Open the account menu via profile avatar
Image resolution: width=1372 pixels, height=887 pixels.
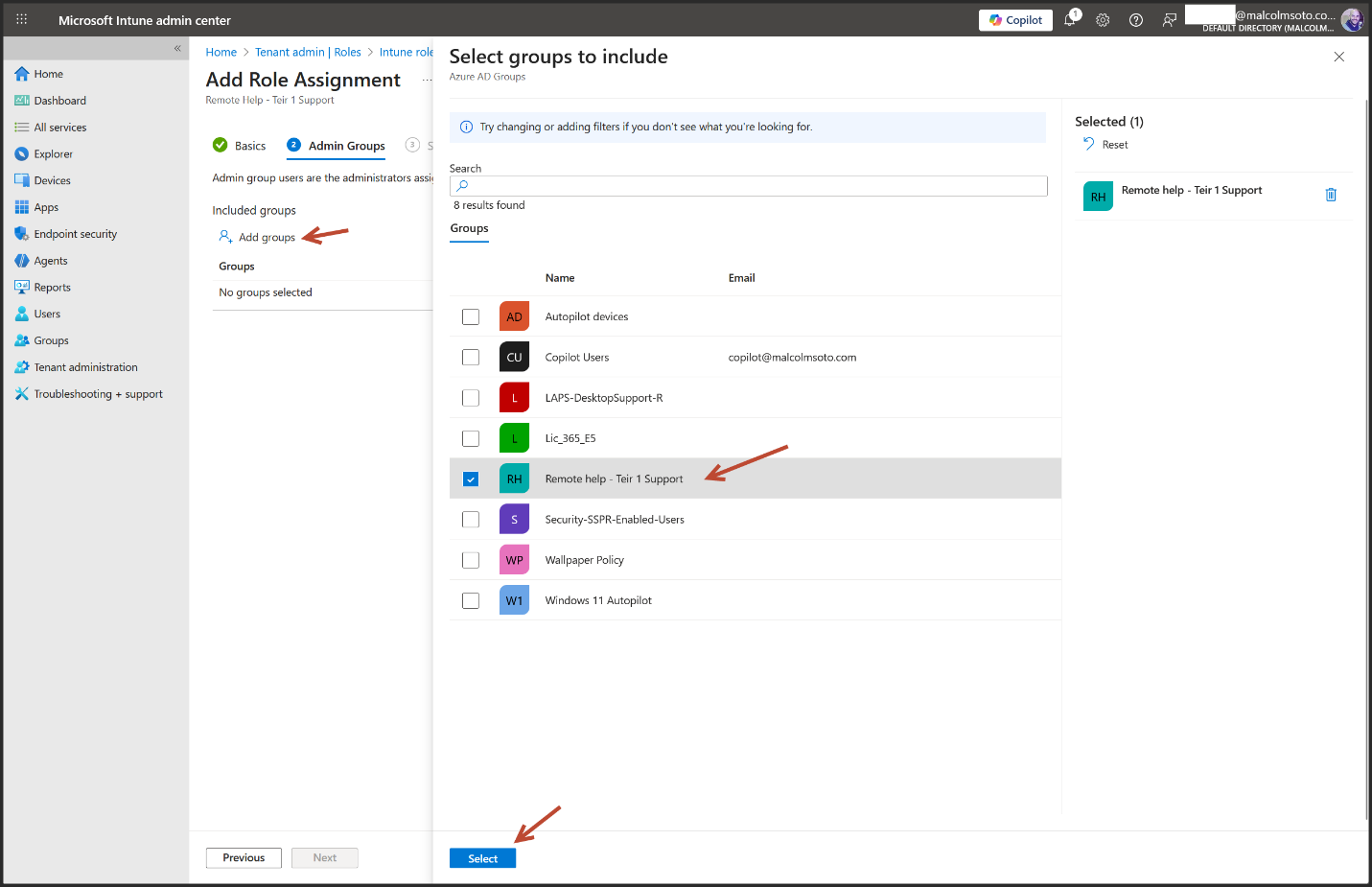[1352, 20]
